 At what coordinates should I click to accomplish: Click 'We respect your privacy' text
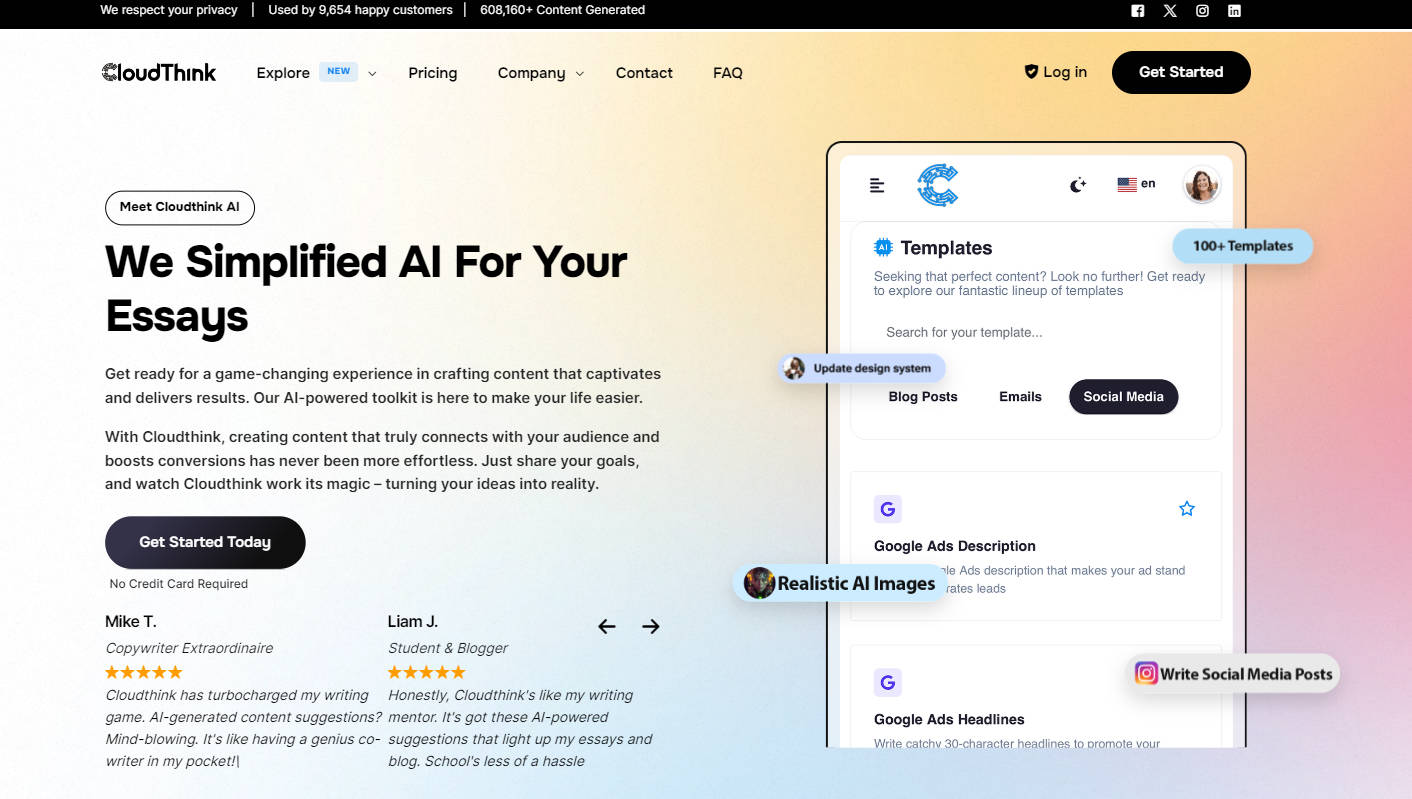[x=169, y=10]
